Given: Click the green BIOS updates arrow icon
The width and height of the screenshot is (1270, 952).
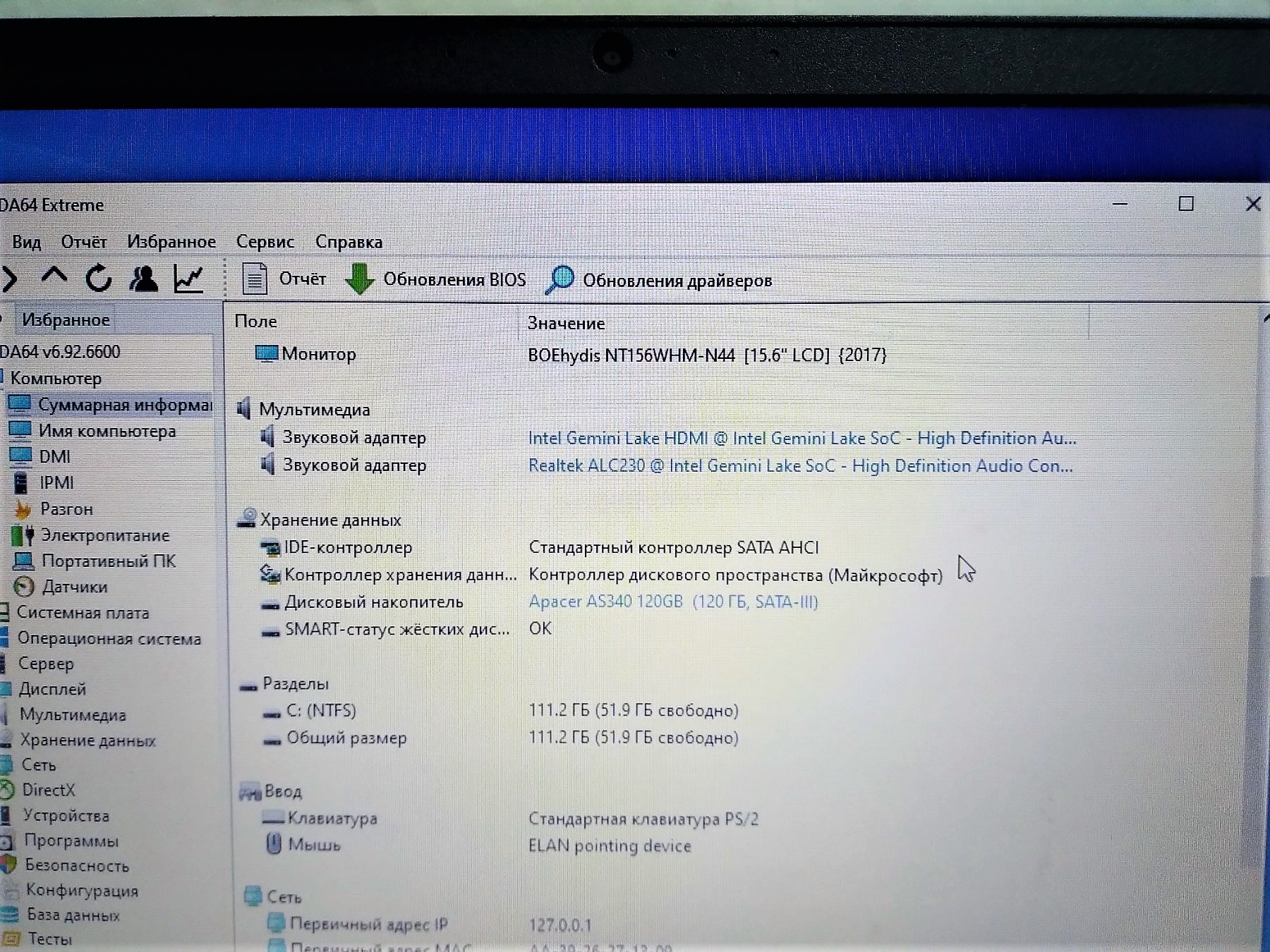Looking at the screenshot, I should [x=360, y=279].
